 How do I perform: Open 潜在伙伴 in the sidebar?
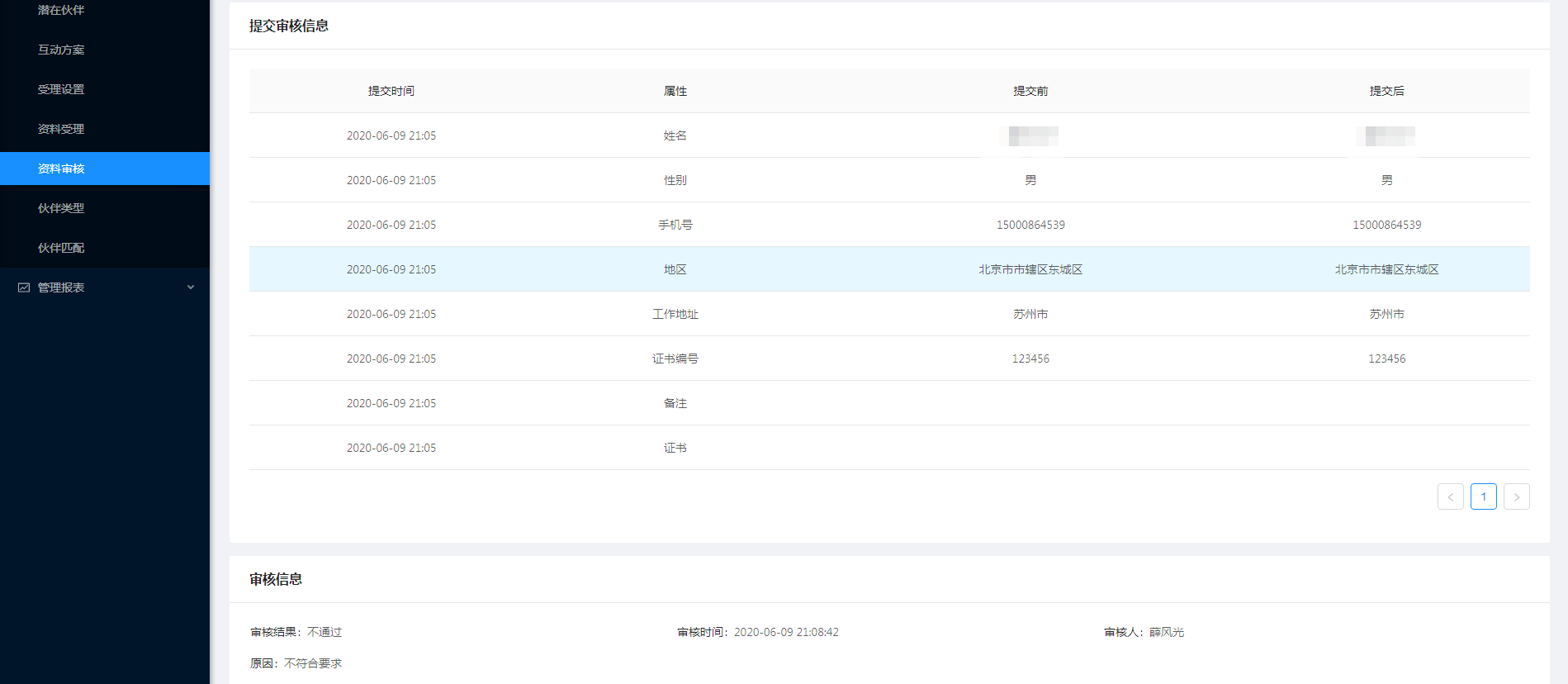point(61,10)
